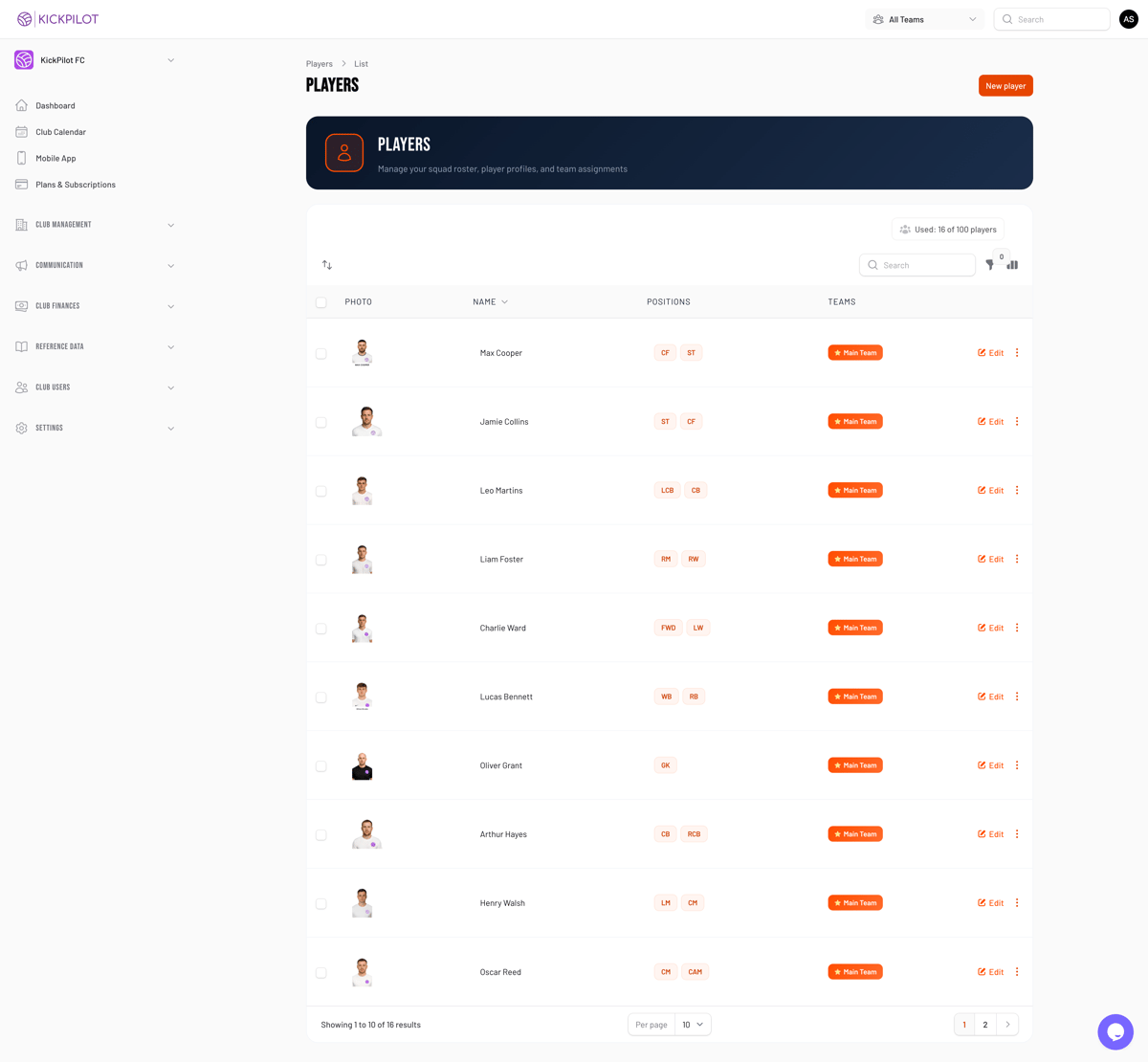Toggle the select-all checkbox in table header
This screenshot has width=1148, height=1062.
coord(320,301)
